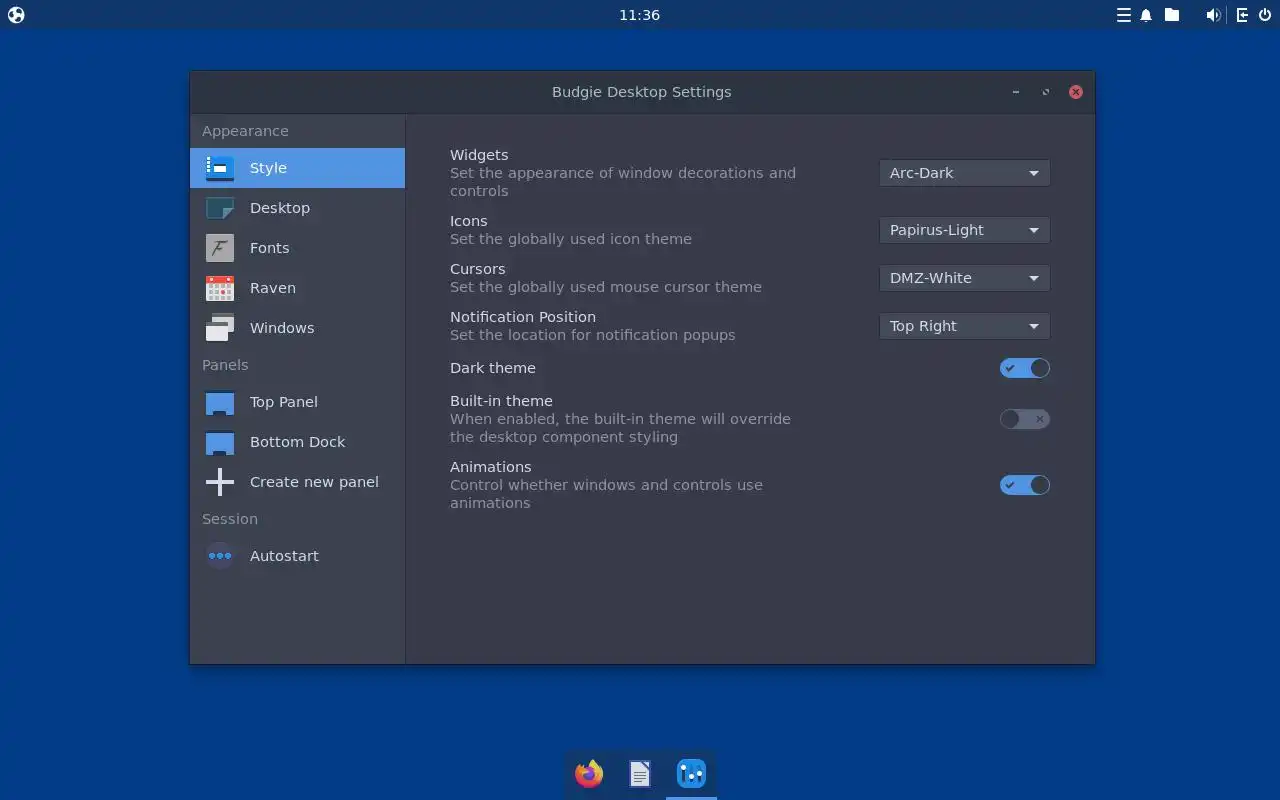The height and width of the screenshot is (800, 1280).
Task: Click the volume speaker icon
Action: pyautogui.click(x=1213, y=15)
